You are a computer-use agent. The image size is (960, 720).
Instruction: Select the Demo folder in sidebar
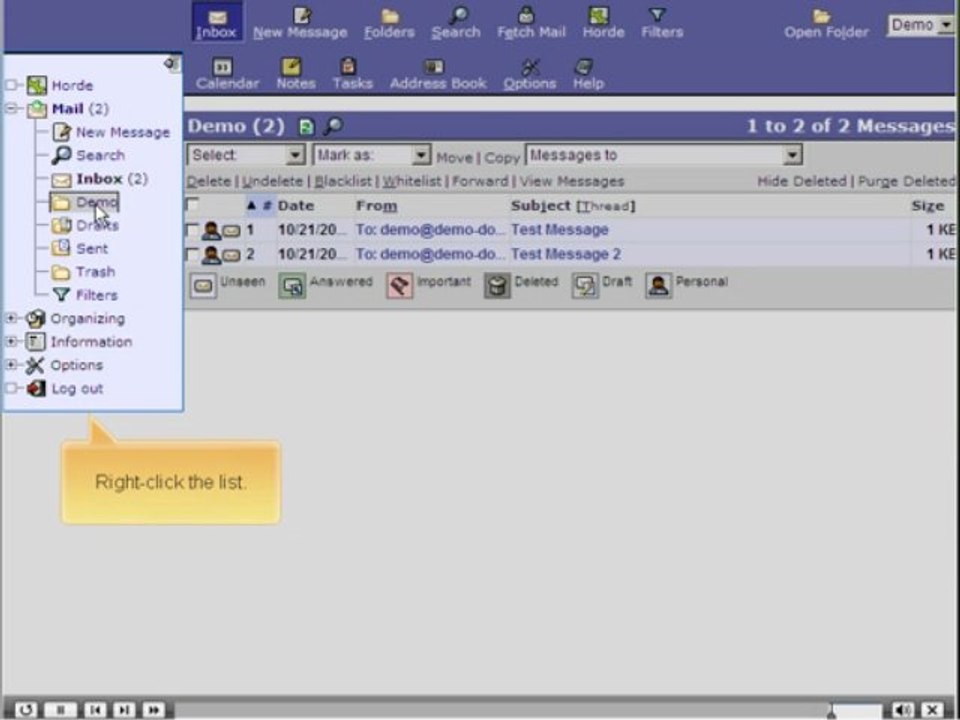coord(96,202)
